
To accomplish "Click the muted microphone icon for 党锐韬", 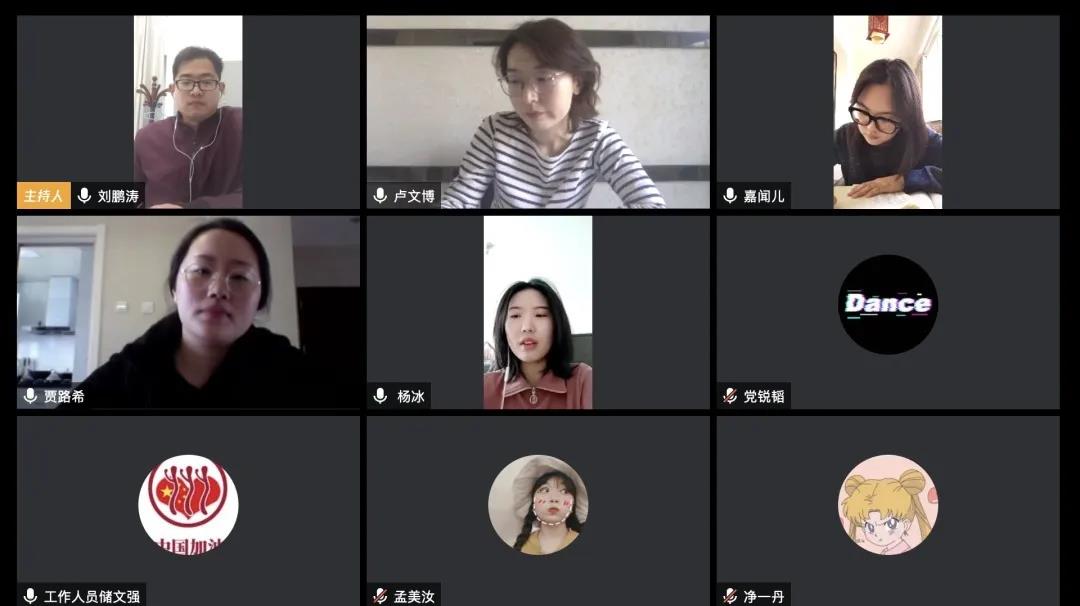I will pyautogui.click(x=730, y=396).
